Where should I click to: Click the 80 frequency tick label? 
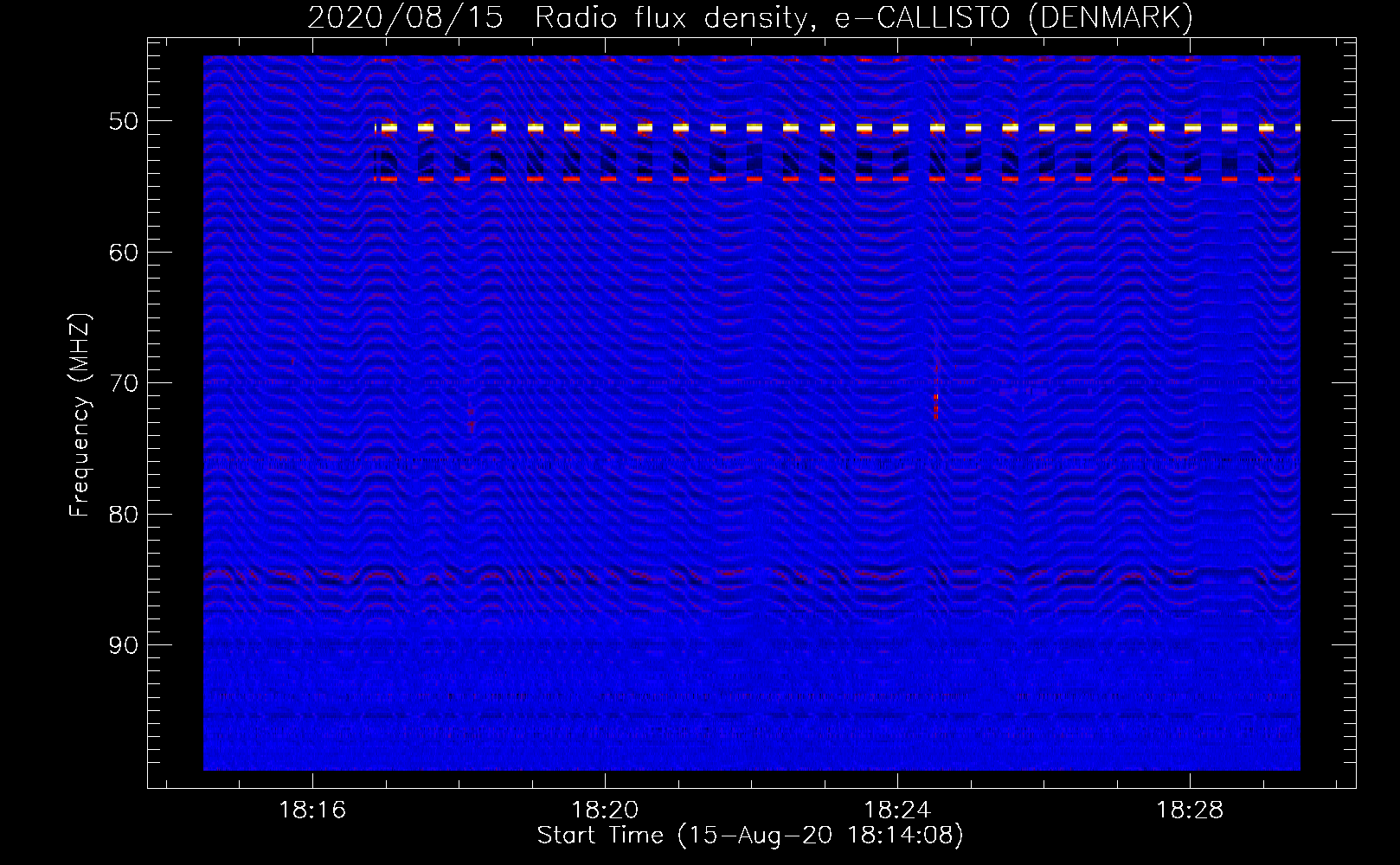pos(124,515)
